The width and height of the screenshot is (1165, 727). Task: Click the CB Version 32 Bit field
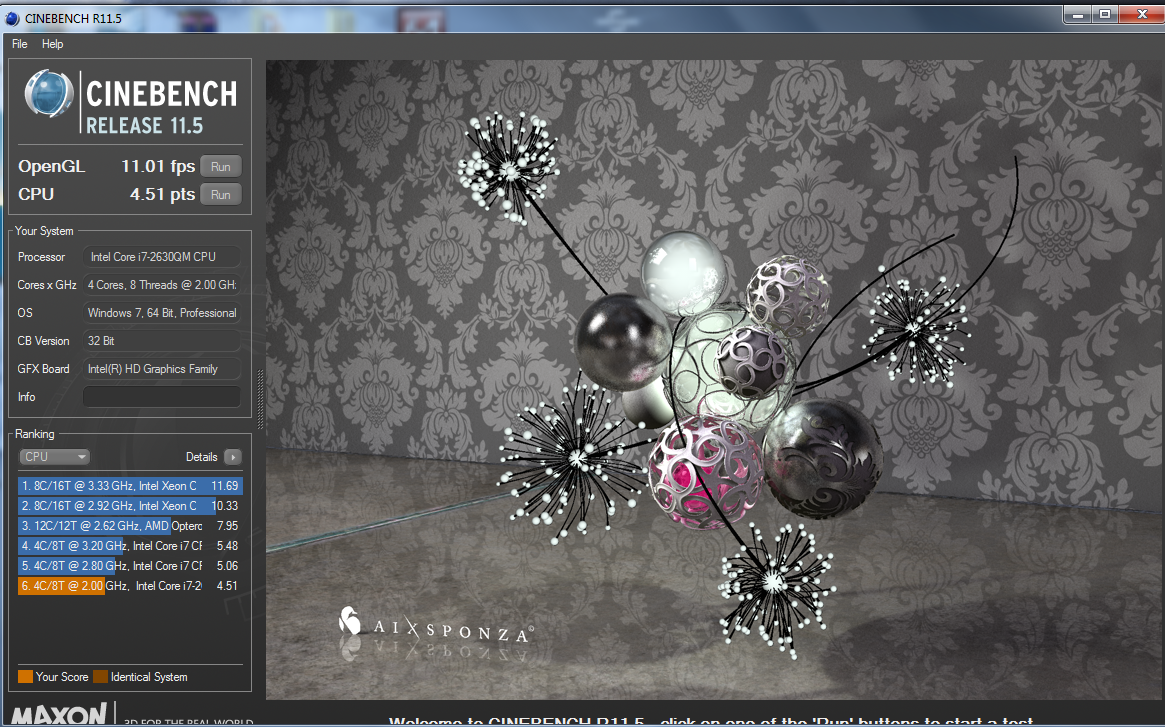tap(161, 340)
